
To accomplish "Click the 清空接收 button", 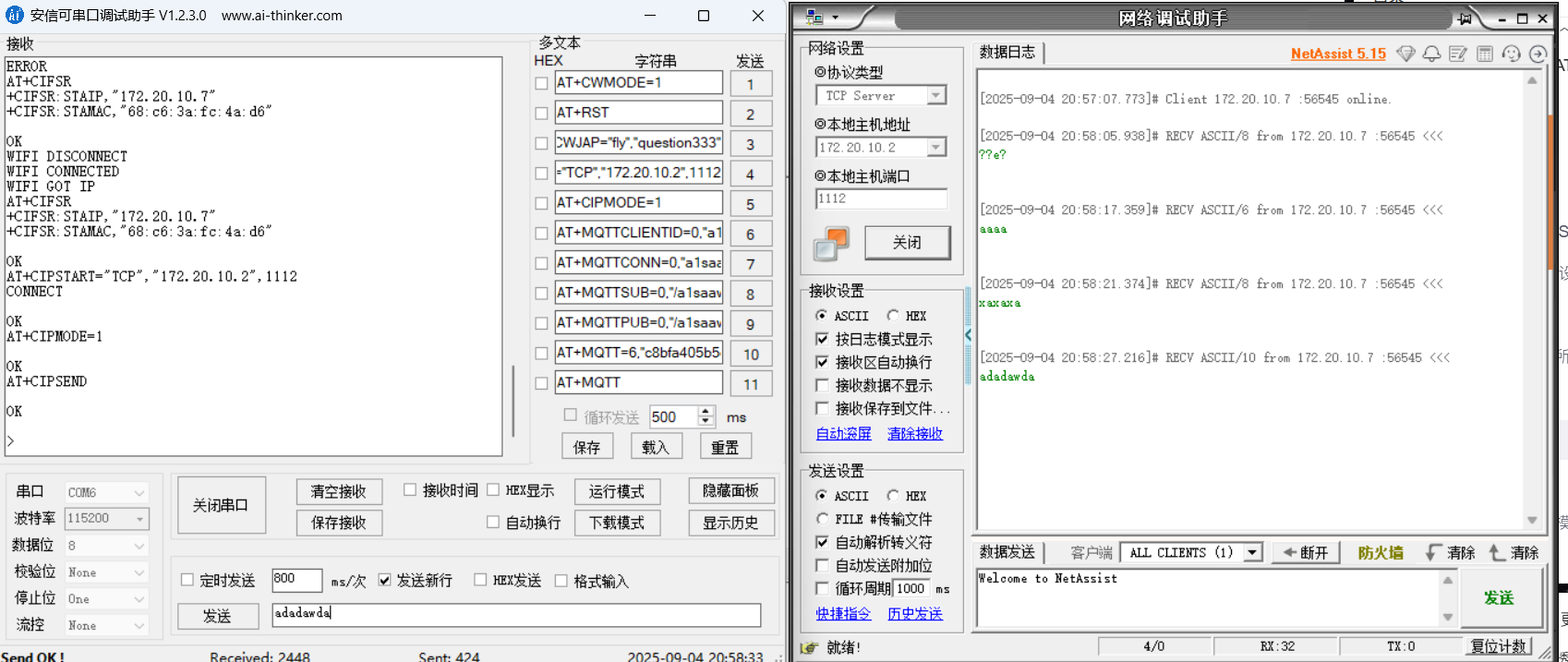I will 338,491.
